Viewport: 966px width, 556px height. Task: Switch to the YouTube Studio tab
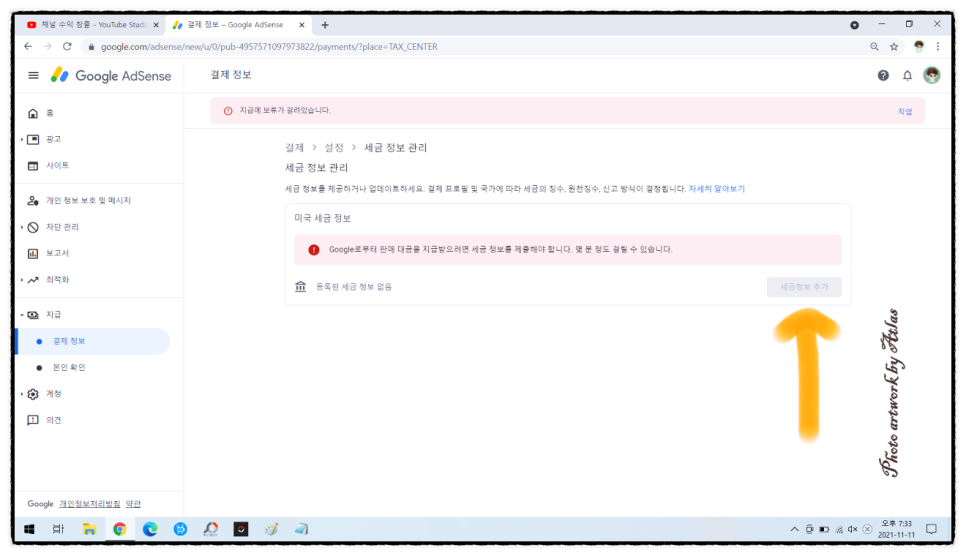click(x=92, y=25)
